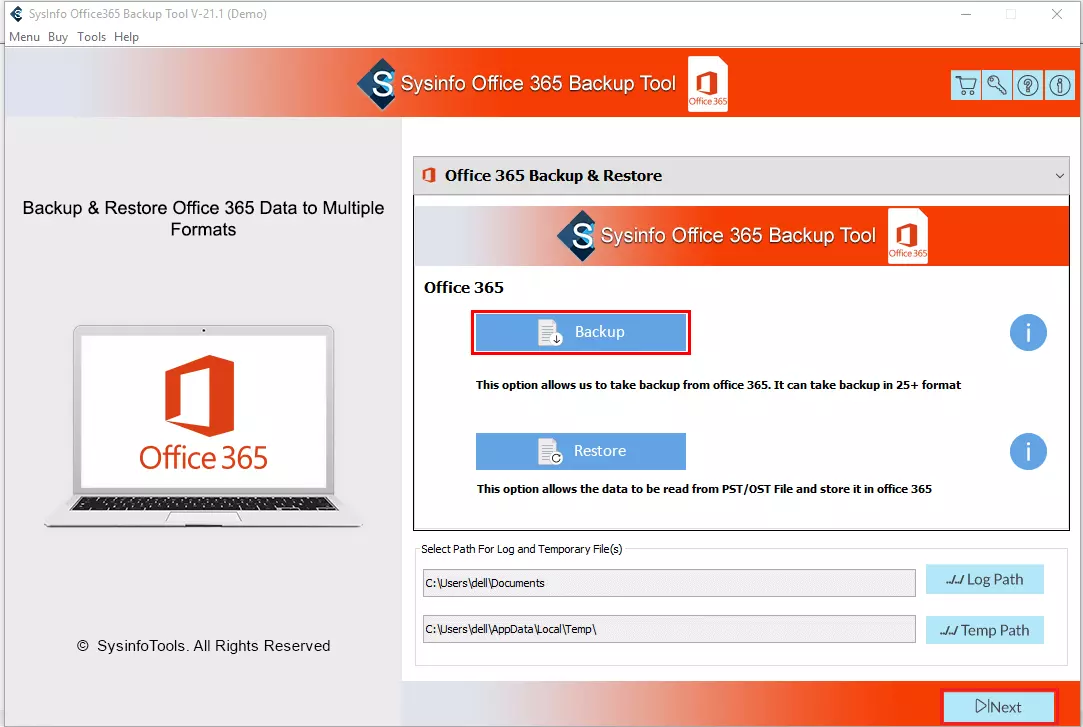Click the restore description about PST/OST File
Viewport: 1083px width, 727px height.
pos(704,489)
